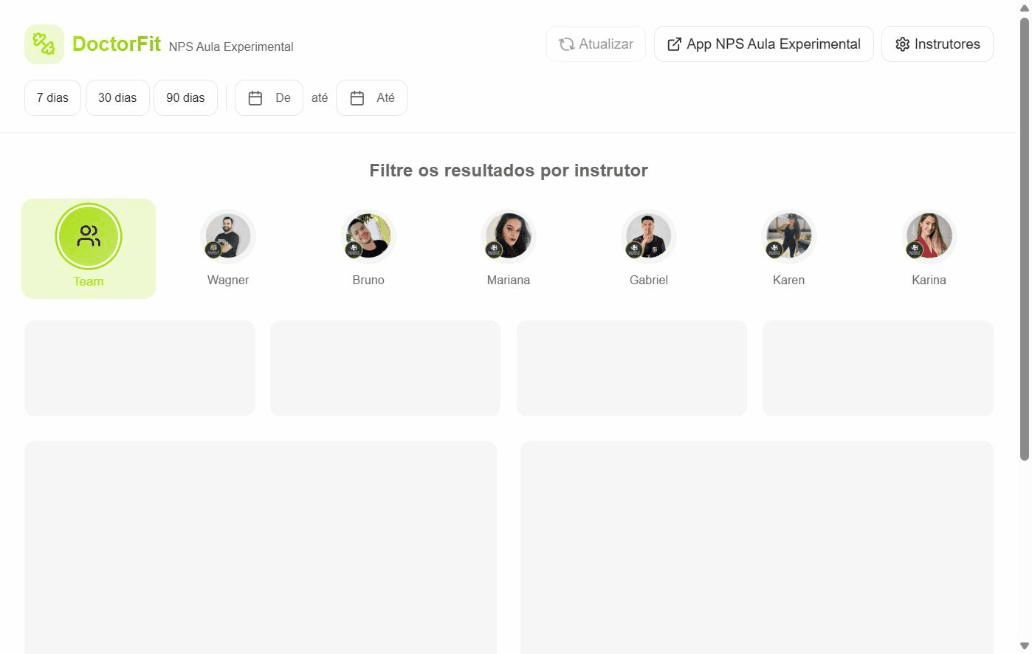Pick Karina's profile photo filter
The width and height of the screenshot is (1032, 654).
[x=929, y=236]
